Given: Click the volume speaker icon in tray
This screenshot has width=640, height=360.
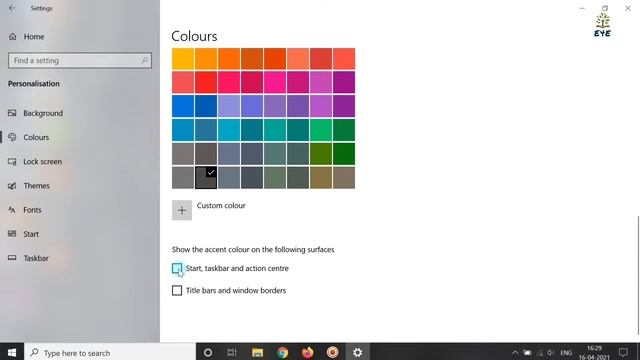Looking at the screenshot, I should pyautogui.click(x=551, y=353).
